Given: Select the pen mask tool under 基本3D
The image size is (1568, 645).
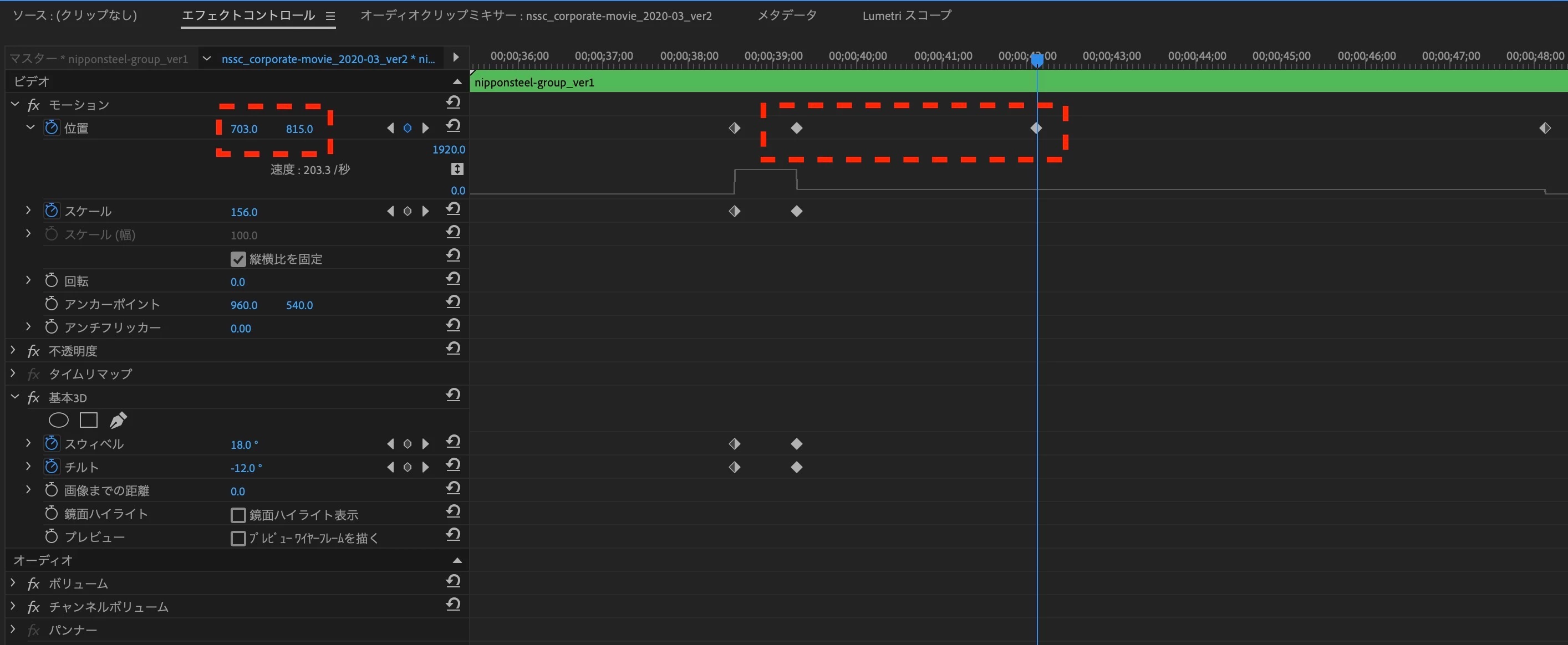Looking at the screenshot, I should pos(118,420).
